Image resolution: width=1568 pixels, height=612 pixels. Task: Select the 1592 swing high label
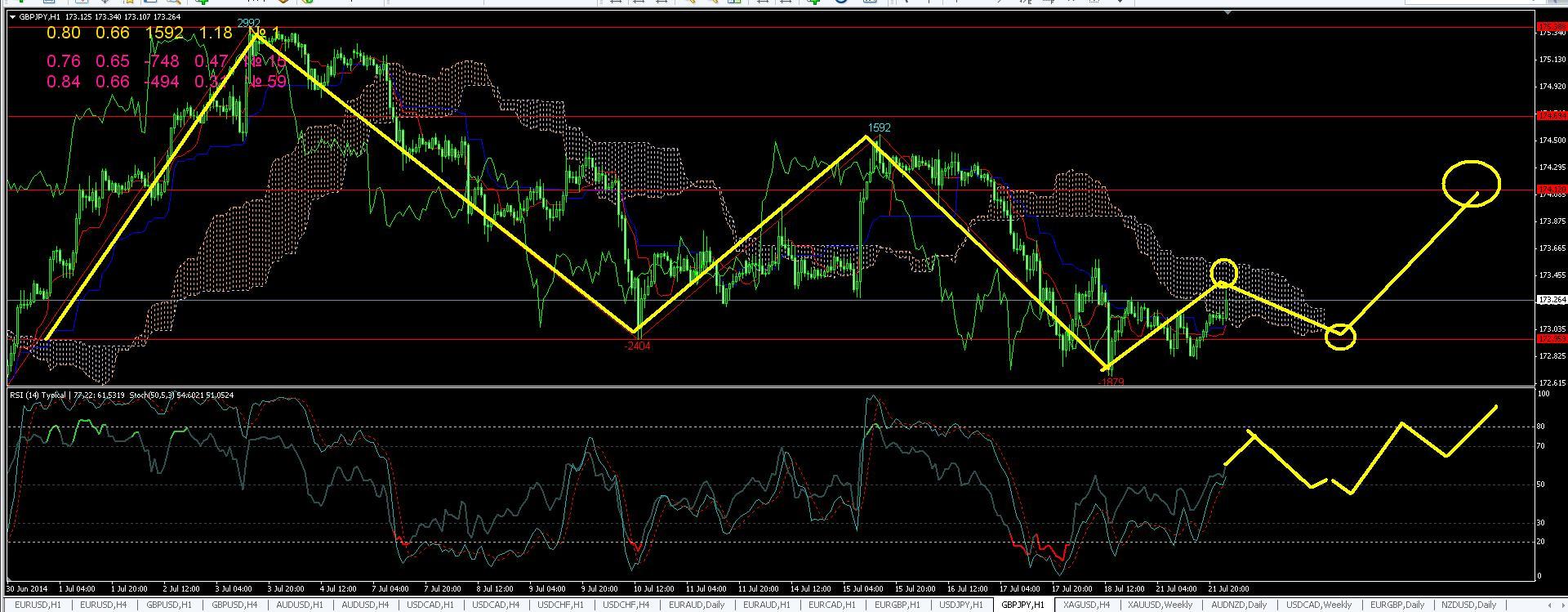tap(879, 127)
